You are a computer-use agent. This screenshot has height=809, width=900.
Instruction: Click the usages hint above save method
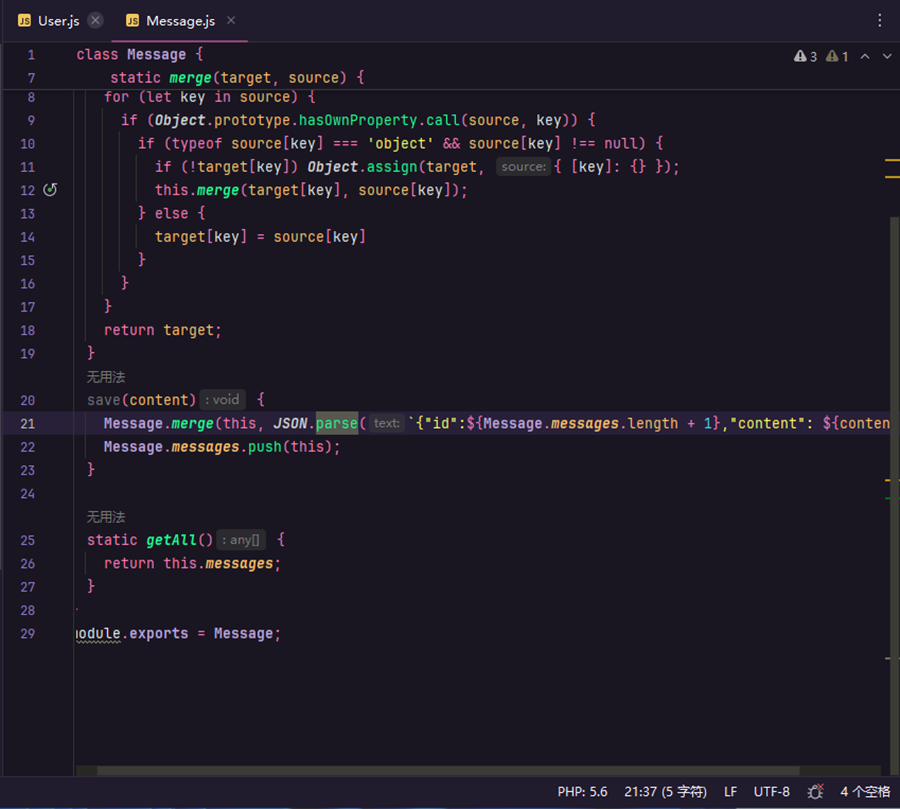(x=106, y=377)
